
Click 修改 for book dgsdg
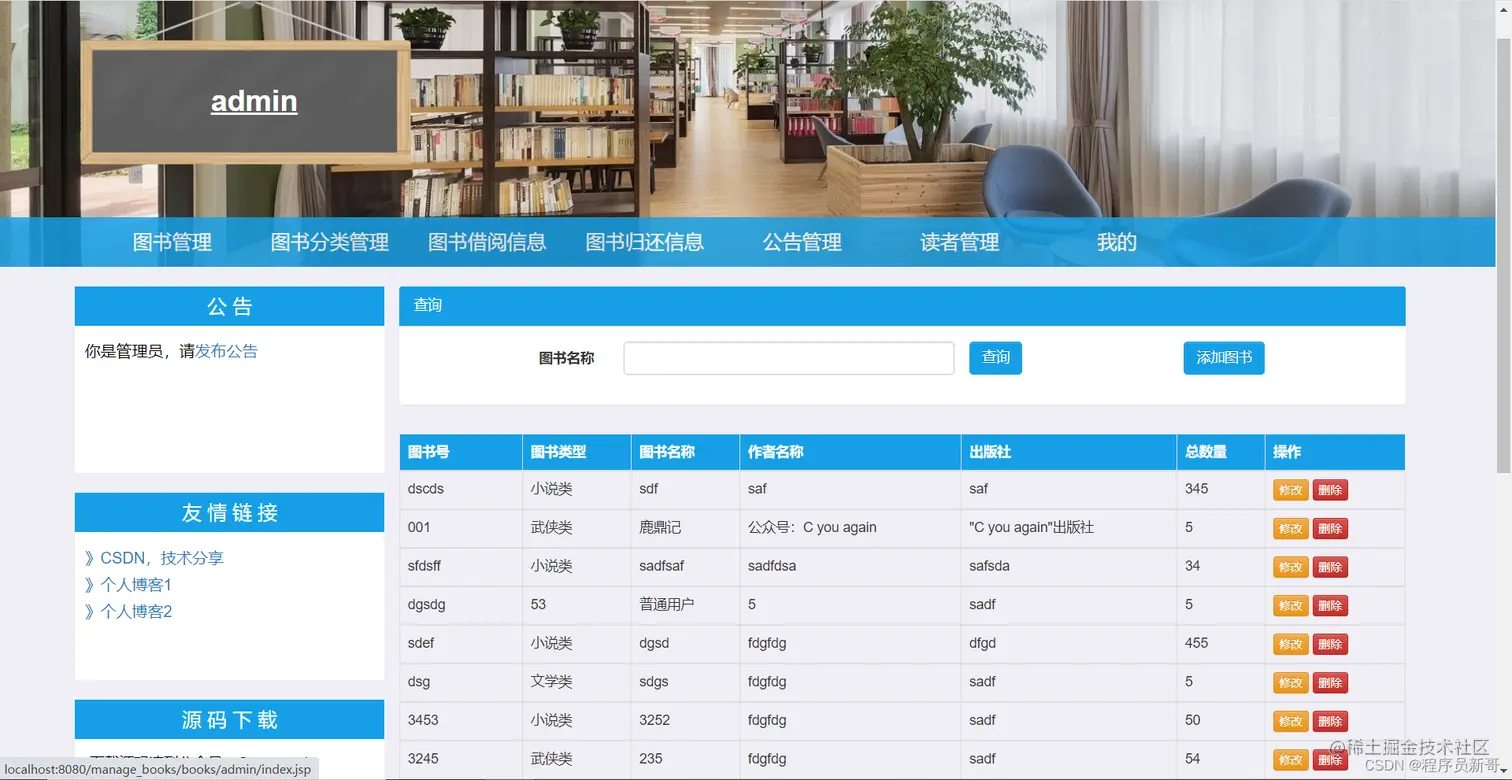pyautogui.click(x=1290, y=605)
